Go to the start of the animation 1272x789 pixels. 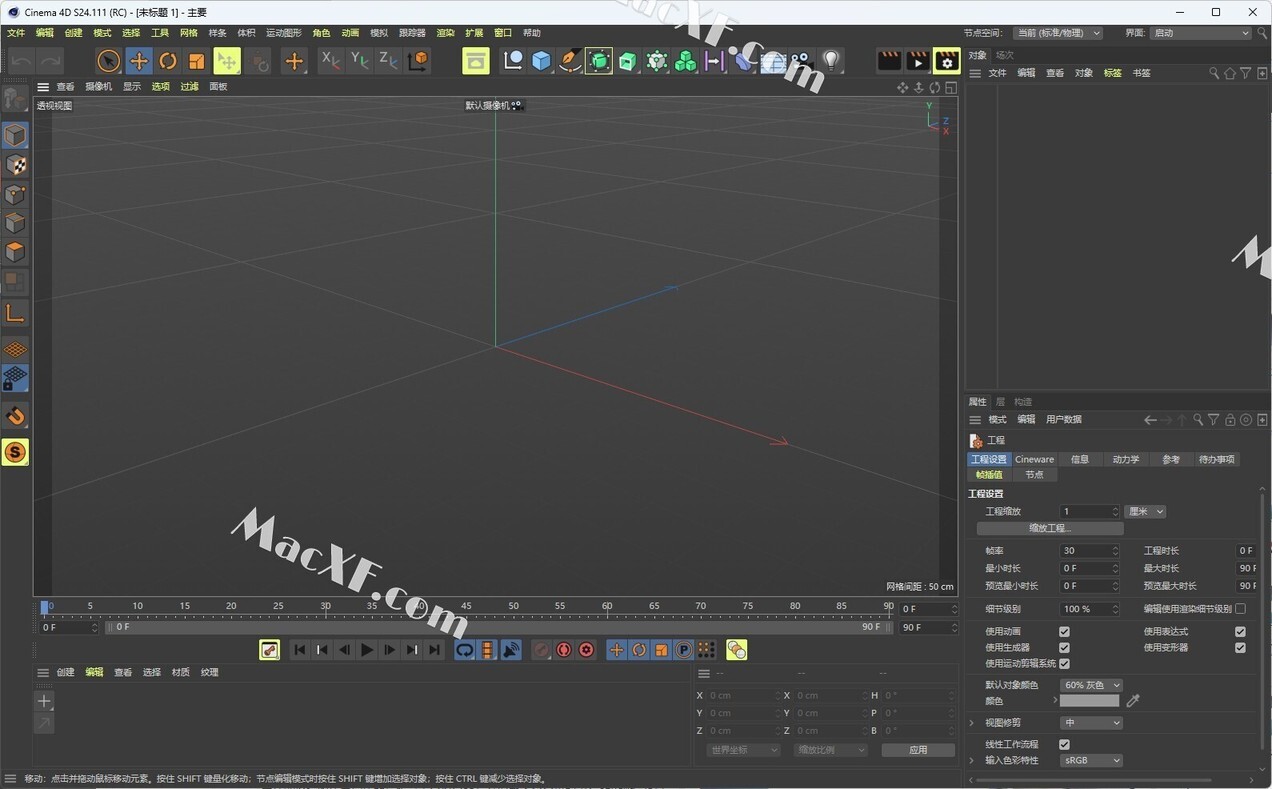(x=299, y=650)
